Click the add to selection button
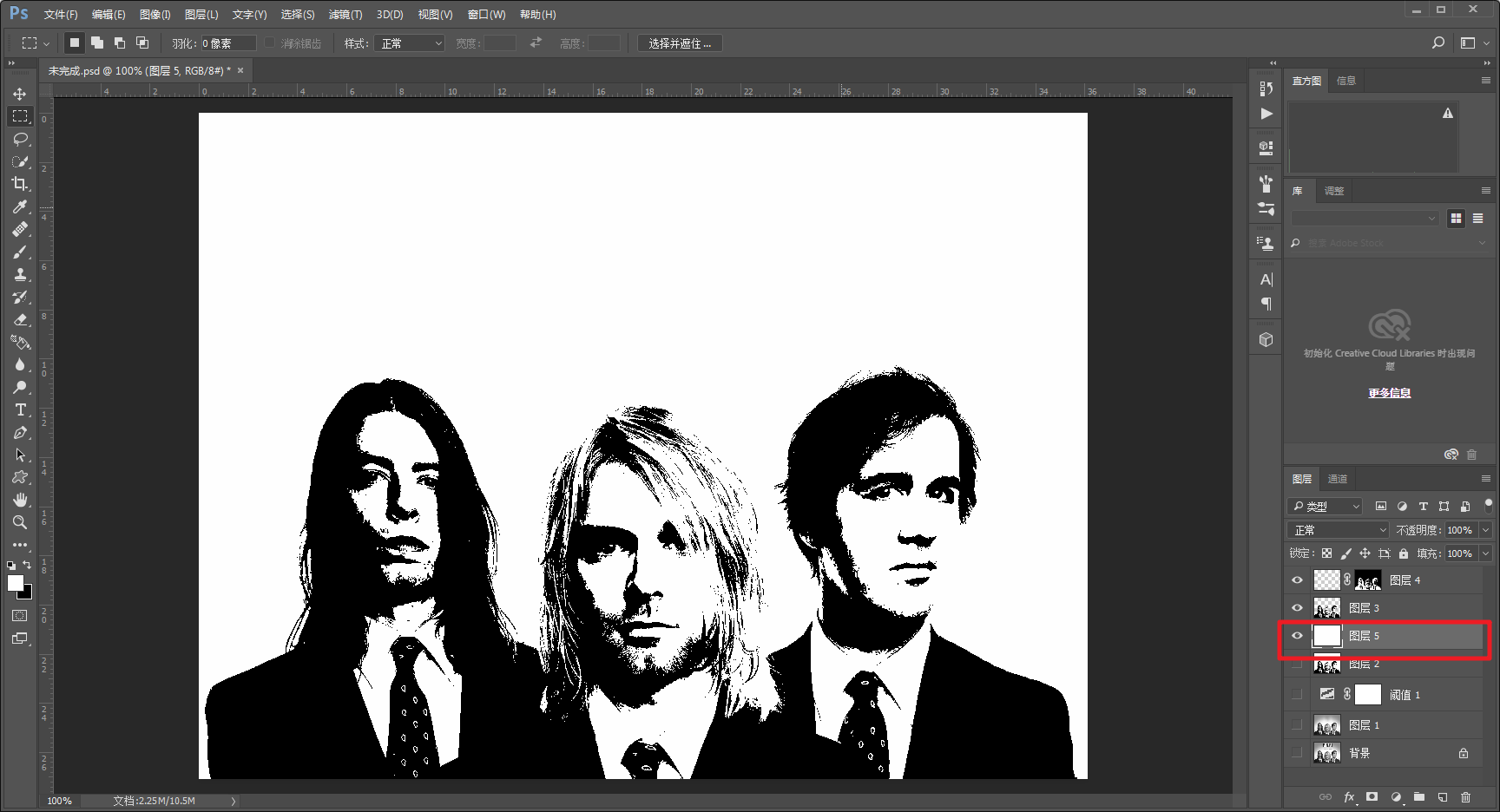The image size is (1500, 812). pyautogui.click(x=97, y=43)
